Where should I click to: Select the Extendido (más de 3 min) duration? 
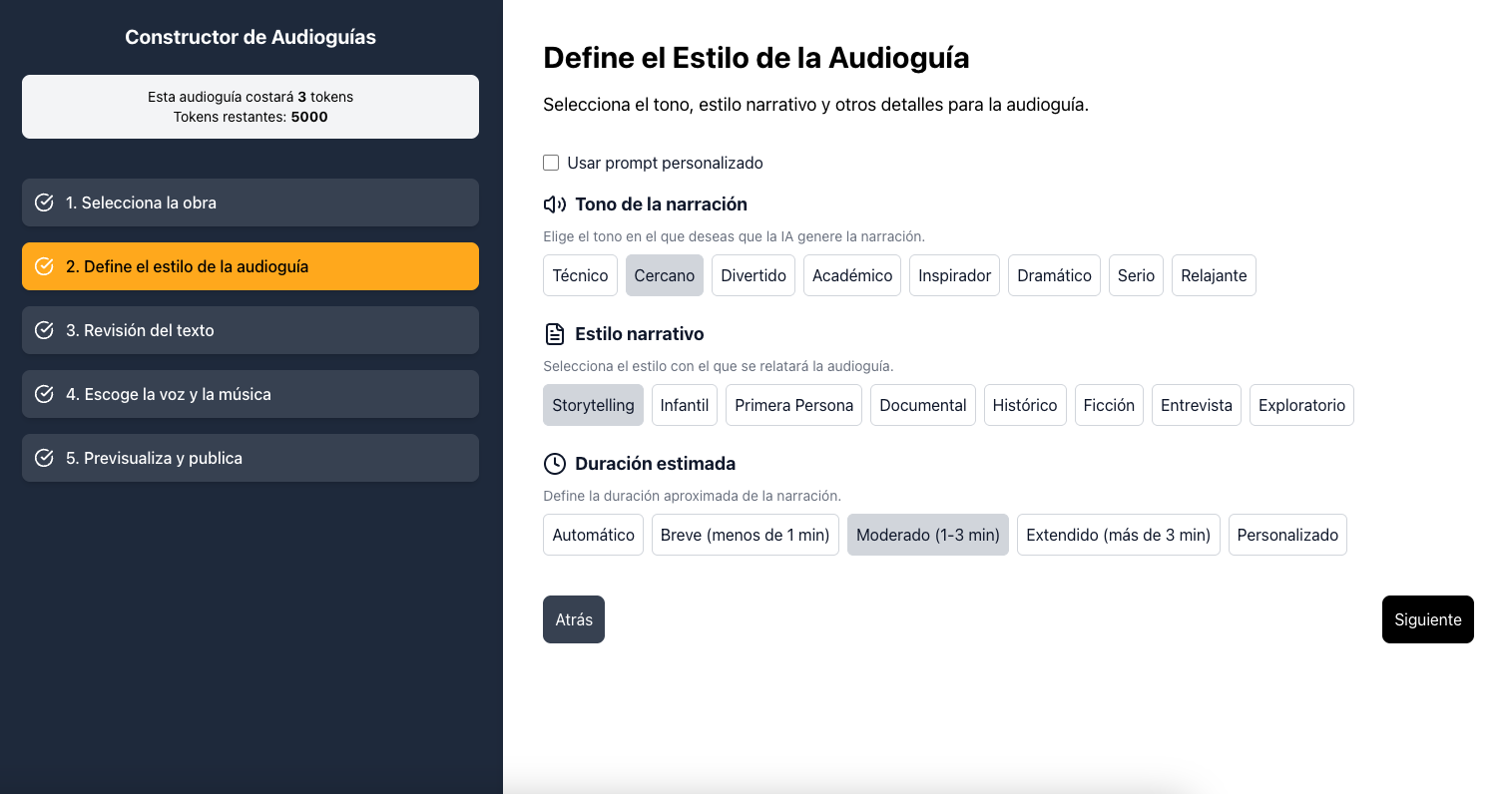pyautogui.click(x=1118, y=535)
